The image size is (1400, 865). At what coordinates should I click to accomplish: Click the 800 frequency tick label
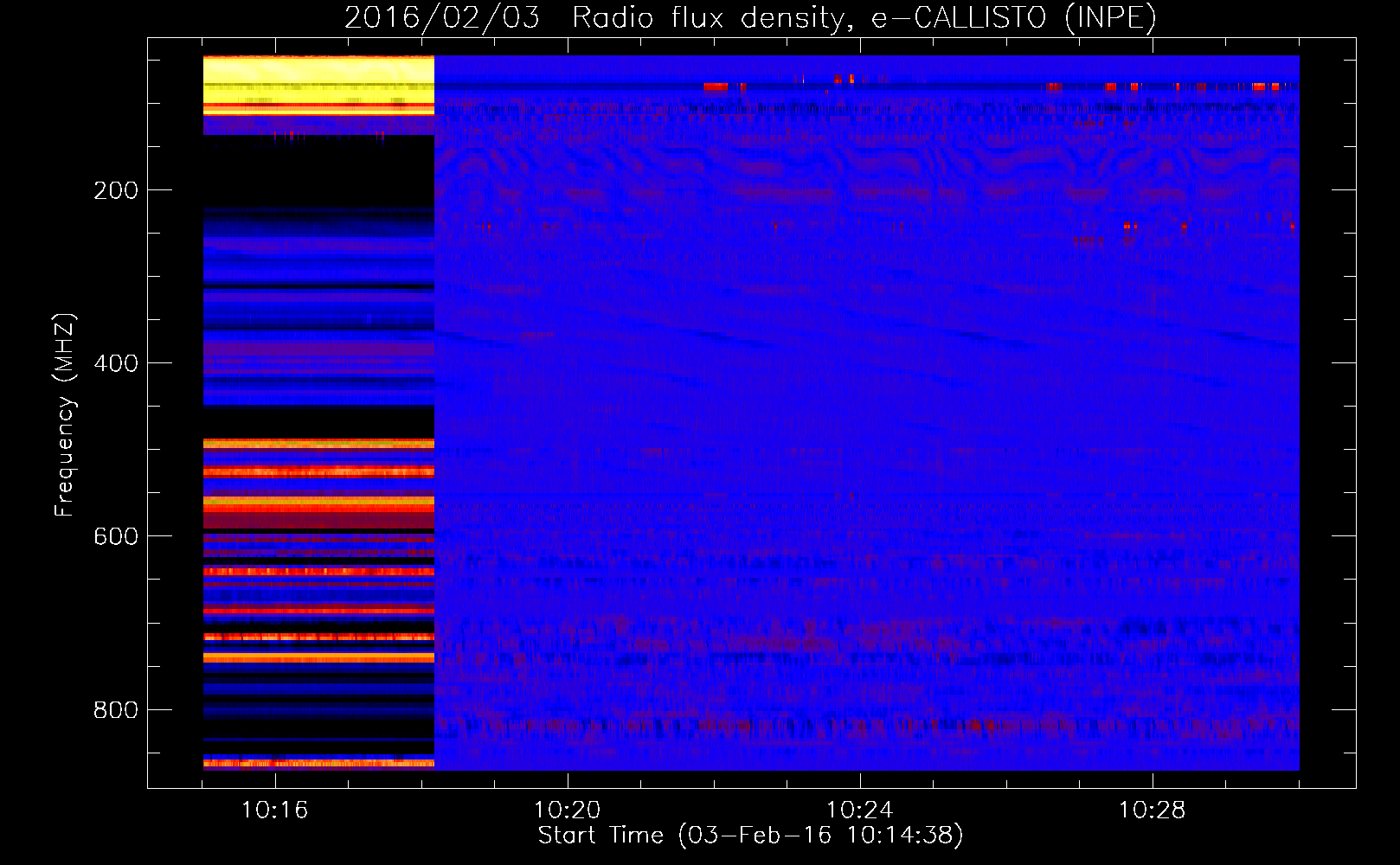pyautogui.click(x=116, y=709)
